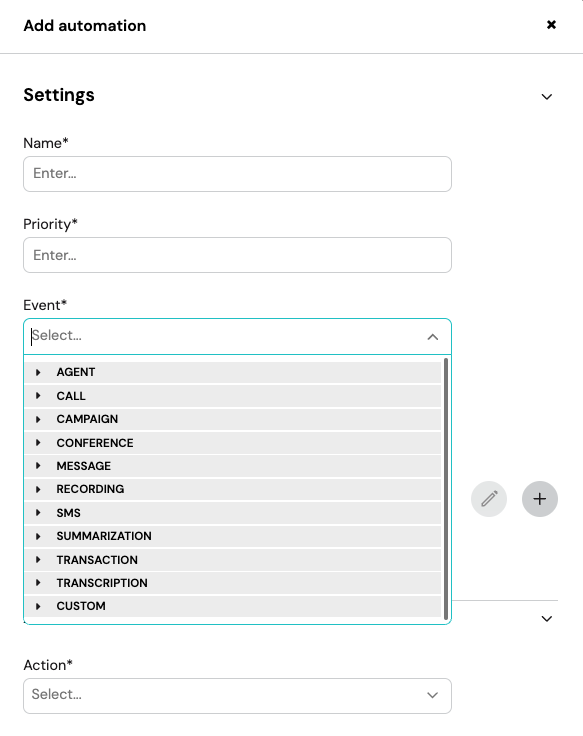Expand the CALL event group
The height and width of the screenshot is (736, 583).
tap(233, 396)
